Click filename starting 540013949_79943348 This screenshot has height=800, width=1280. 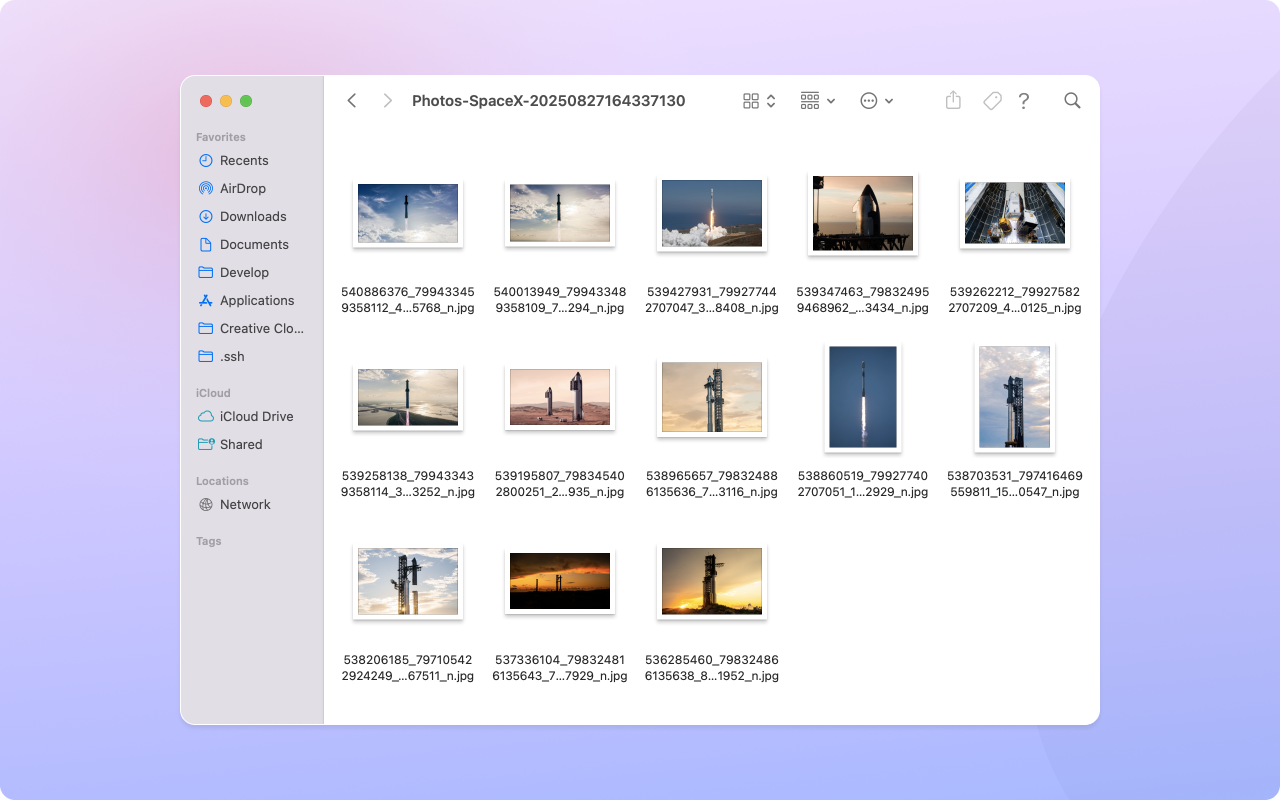click(x=560, y=300)
